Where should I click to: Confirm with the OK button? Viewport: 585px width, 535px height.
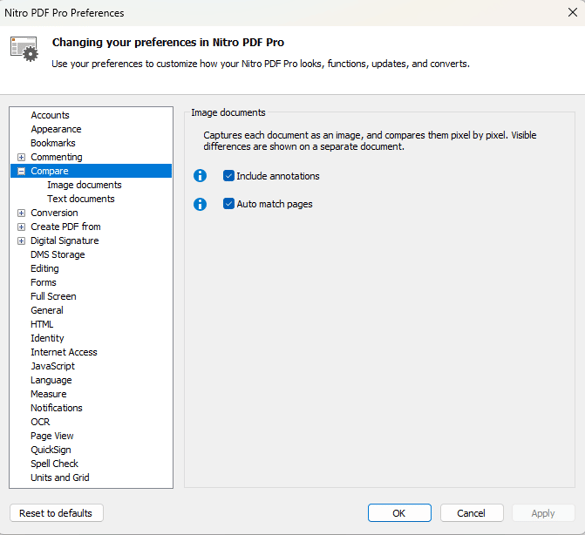coord(400,513)
